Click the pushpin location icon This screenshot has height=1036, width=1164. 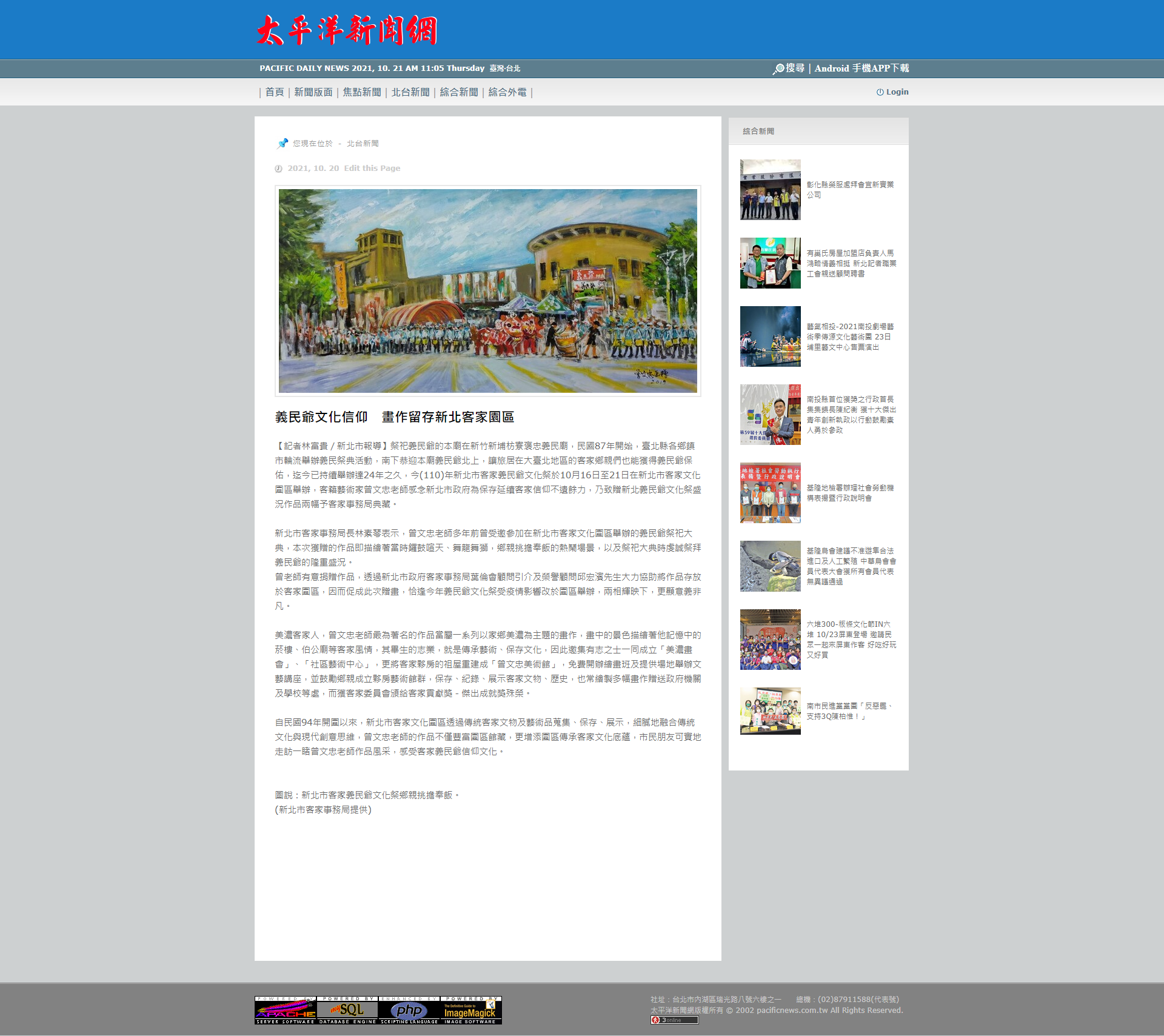(x=283, y=144)
